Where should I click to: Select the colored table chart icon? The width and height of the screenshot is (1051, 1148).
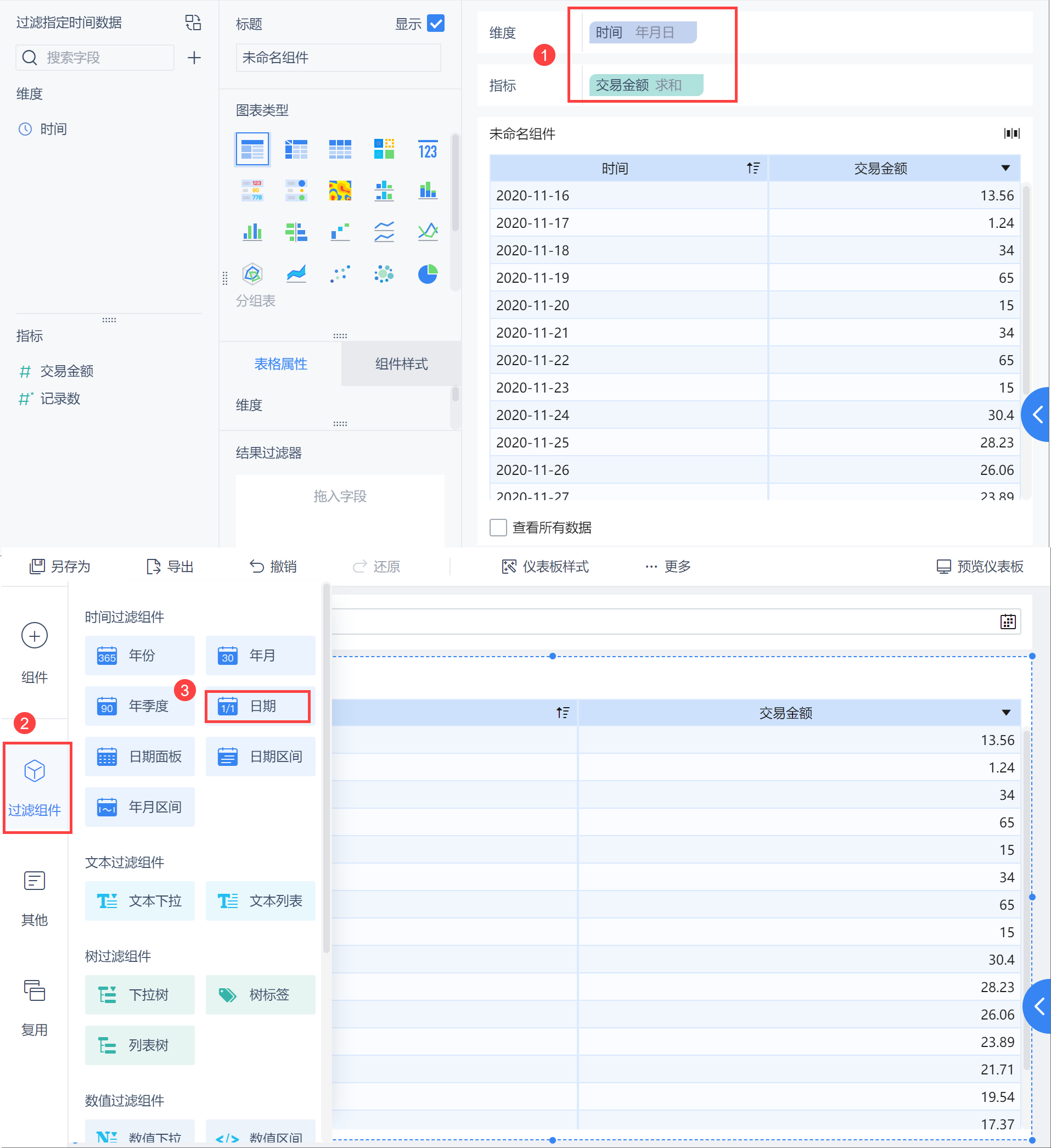point(384,149)
